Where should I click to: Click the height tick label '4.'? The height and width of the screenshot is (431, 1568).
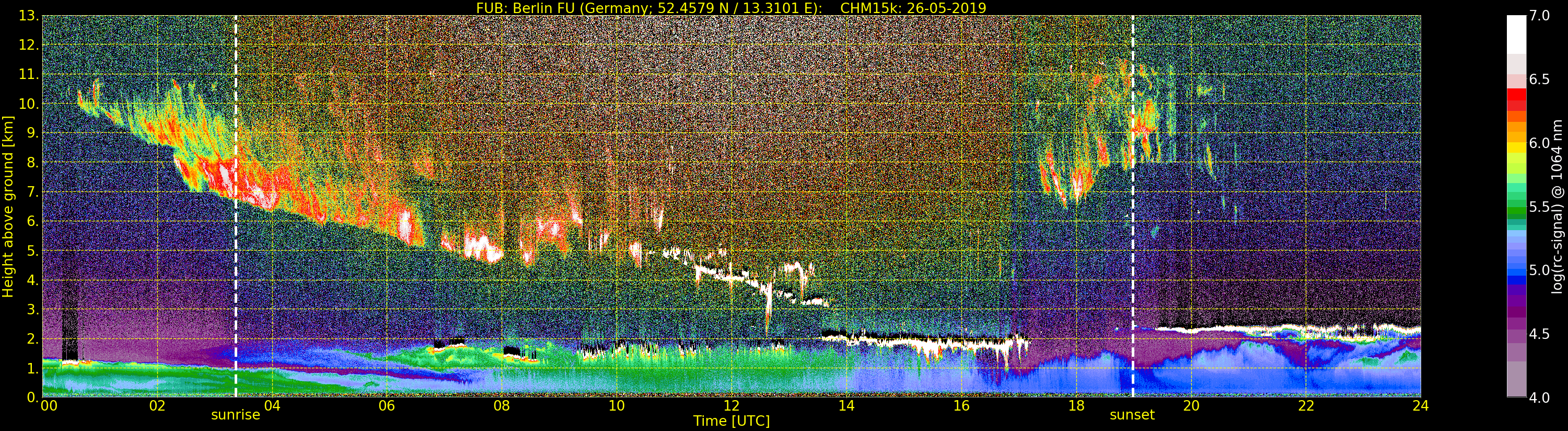tap(32, 280)
